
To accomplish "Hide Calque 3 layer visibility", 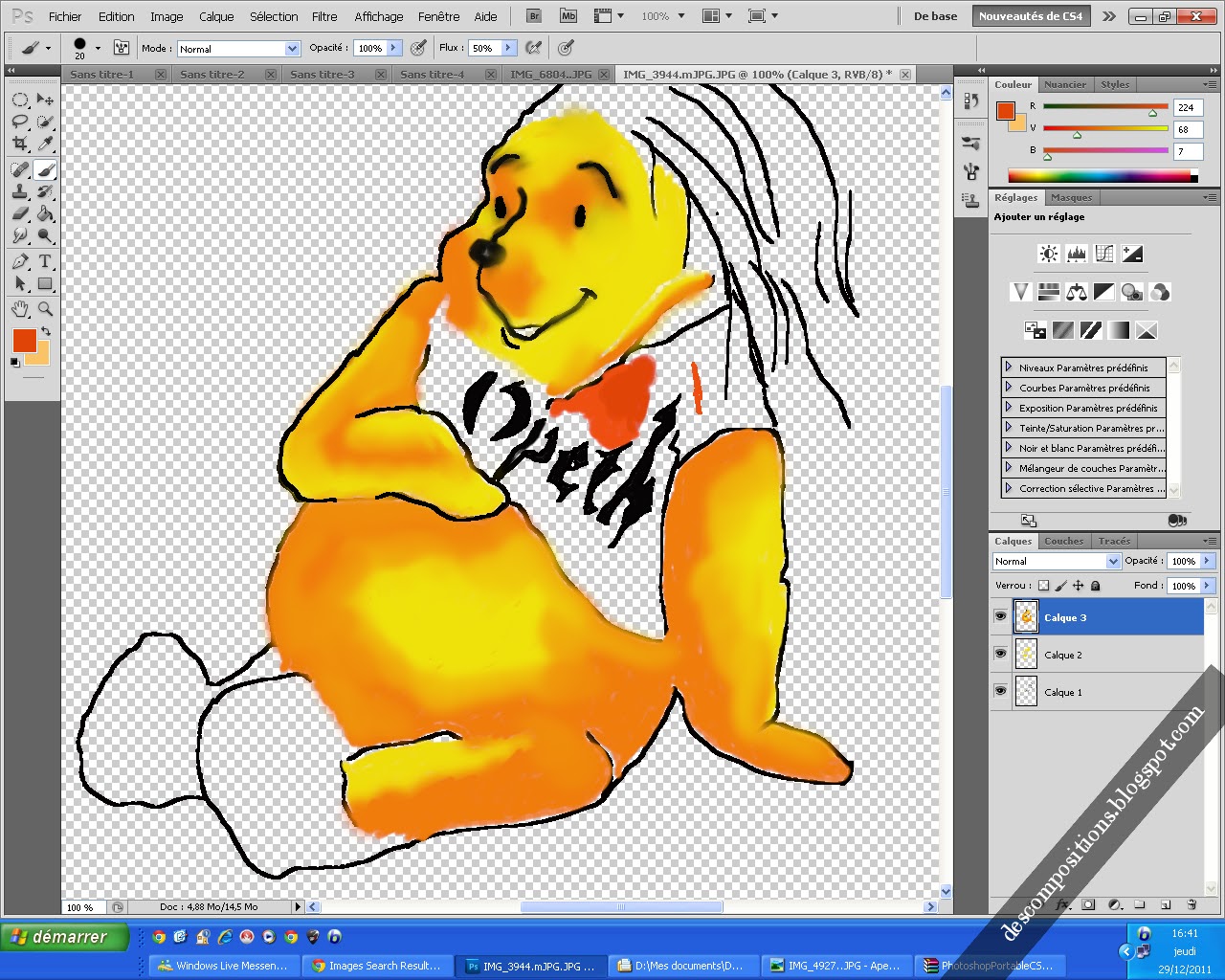I will 1000,617.
